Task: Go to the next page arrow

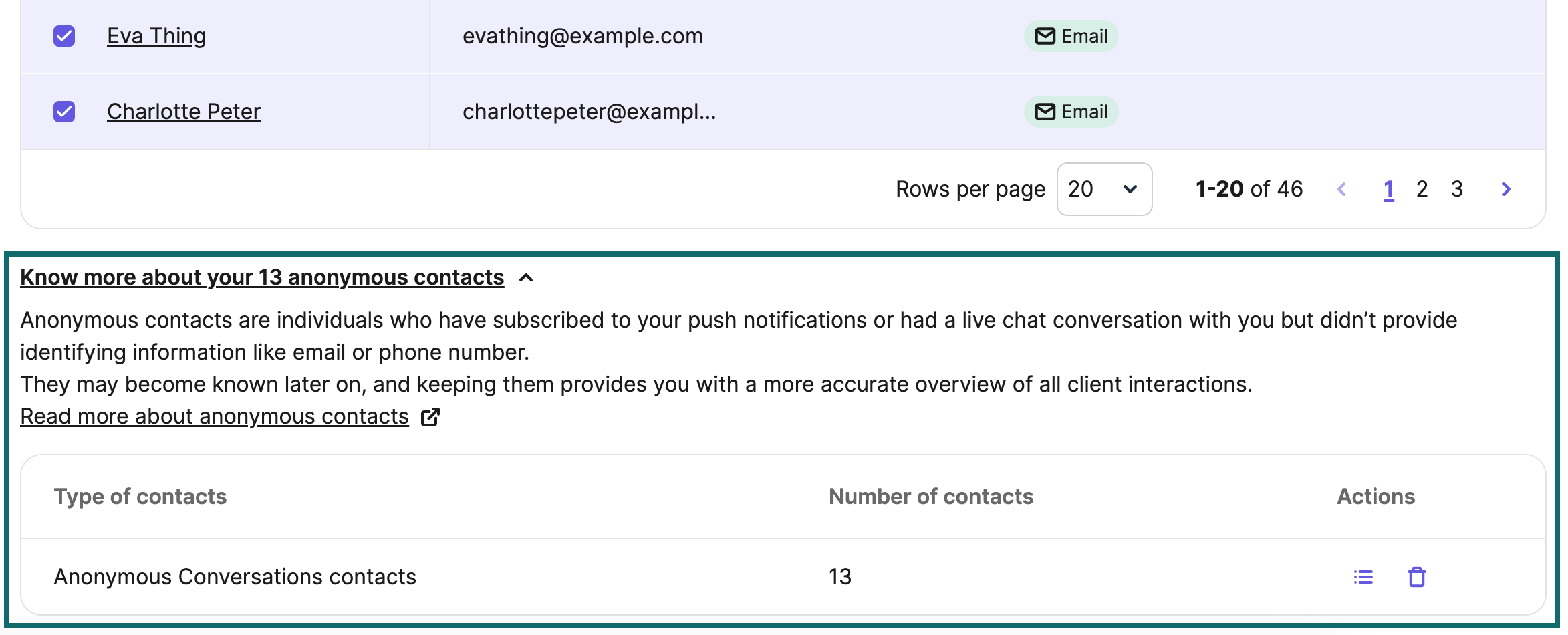Action: pyautogui.click(x=1507, y=189)
